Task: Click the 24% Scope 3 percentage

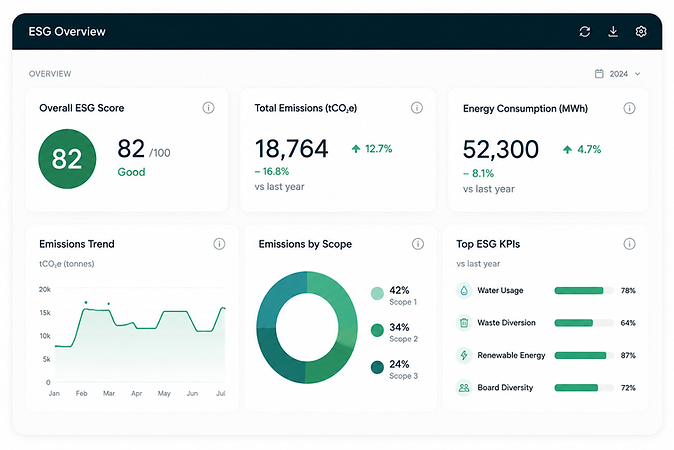Action: click(399, 364)
